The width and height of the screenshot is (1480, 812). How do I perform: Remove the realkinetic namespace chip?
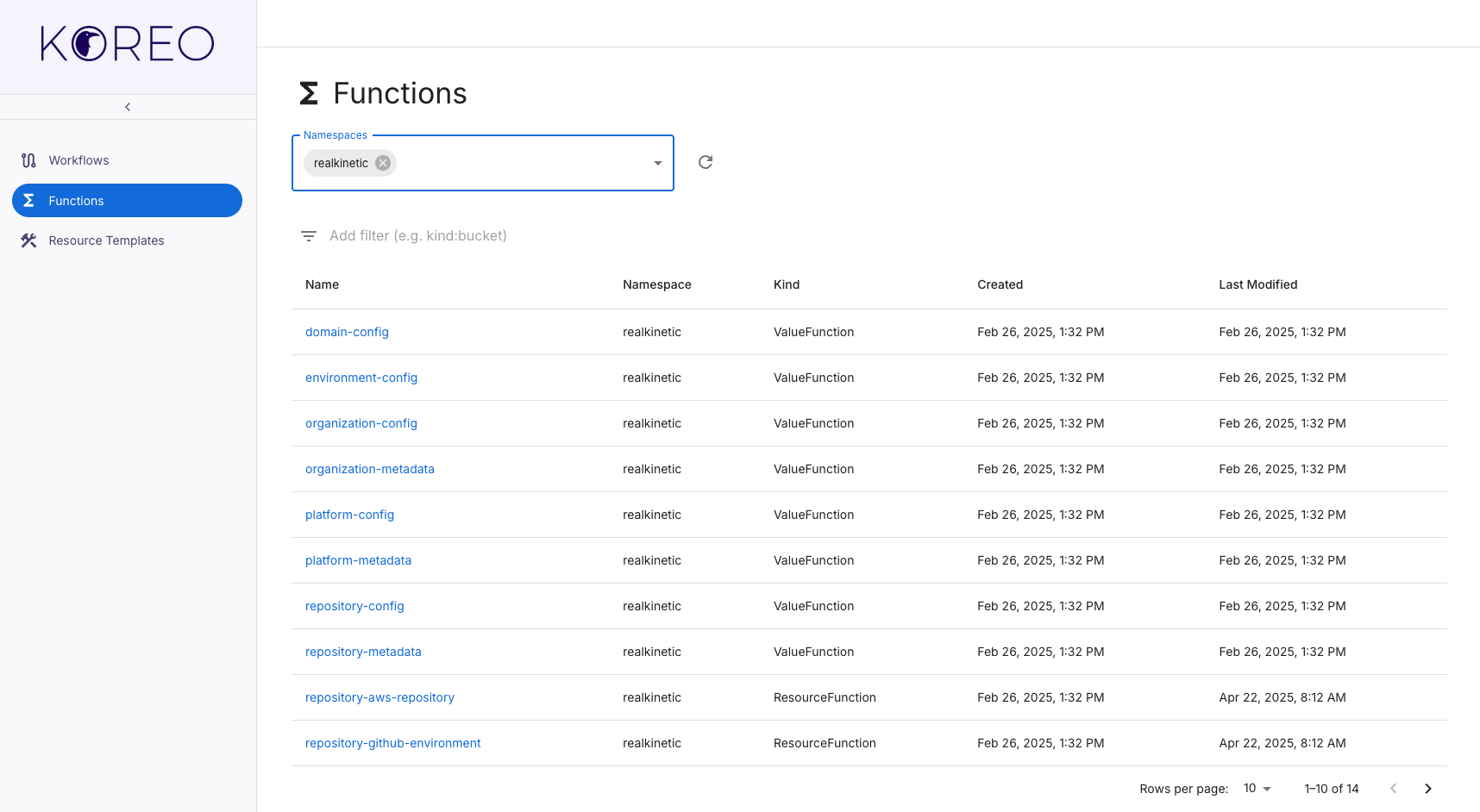pos(382,162)
